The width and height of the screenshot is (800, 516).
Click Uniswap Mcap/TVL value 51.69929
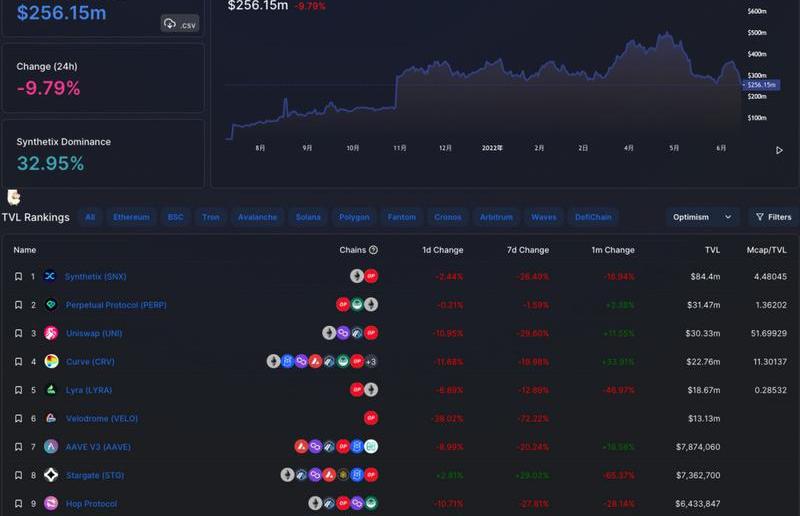click(x=769, y=333)
